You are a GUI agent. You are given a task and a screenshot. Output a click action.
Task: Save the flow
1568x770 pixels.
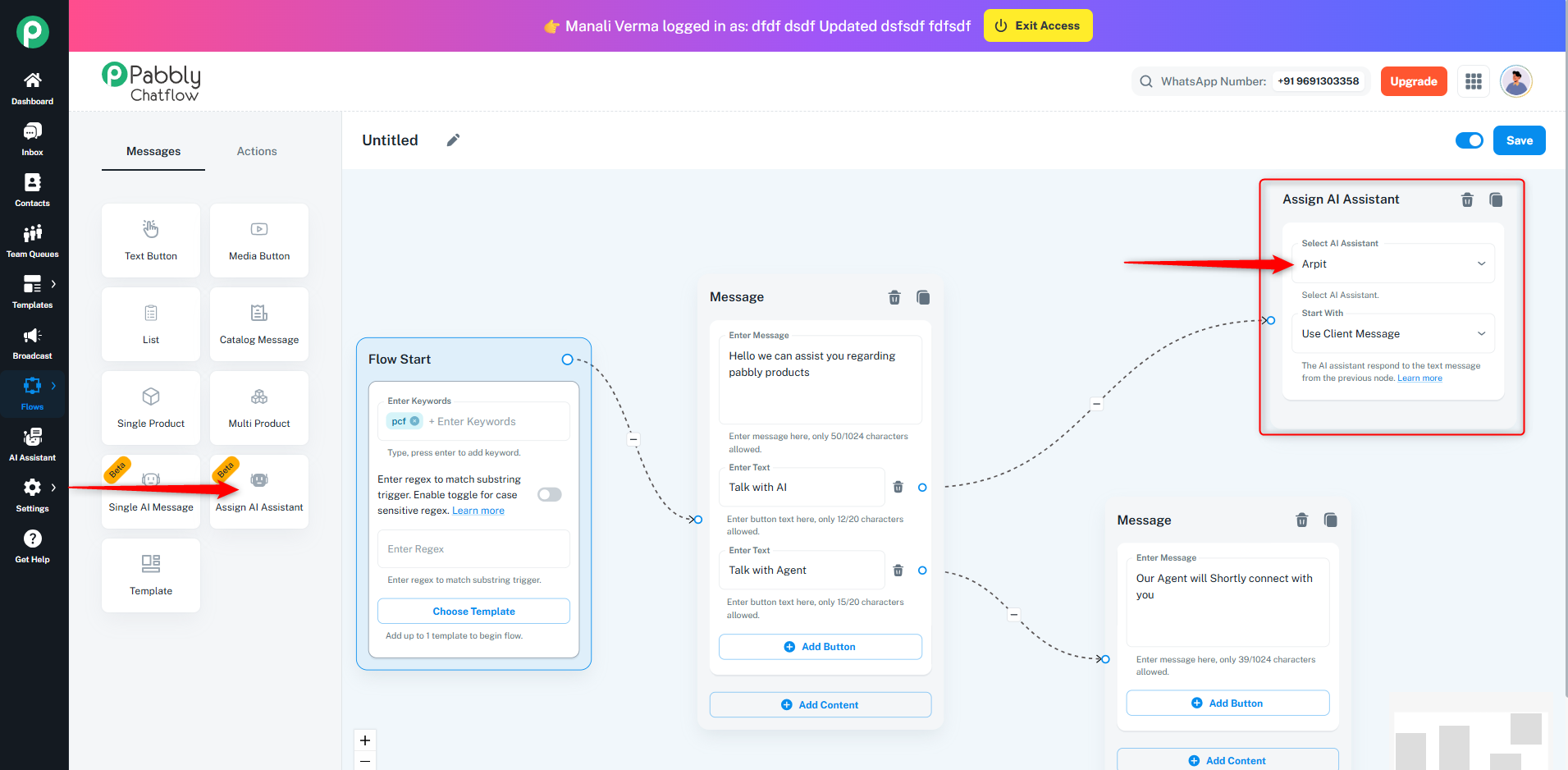[1519, 140]
